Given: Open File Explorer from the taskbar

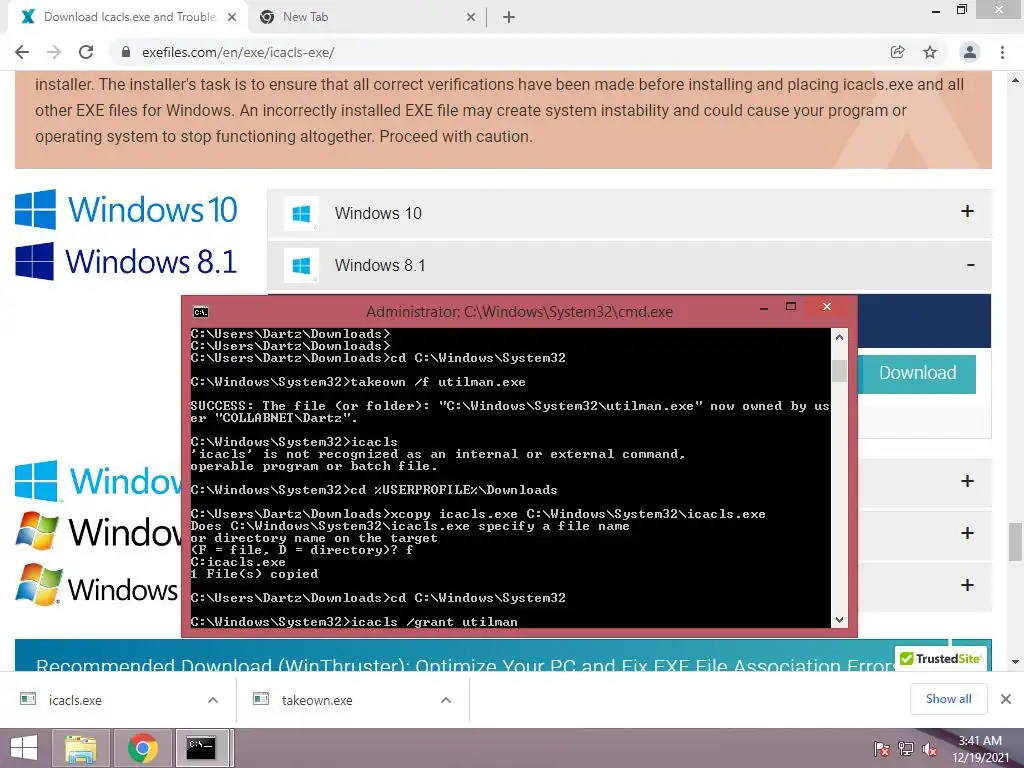Looking at the screenshot, I should click(81, 748).
